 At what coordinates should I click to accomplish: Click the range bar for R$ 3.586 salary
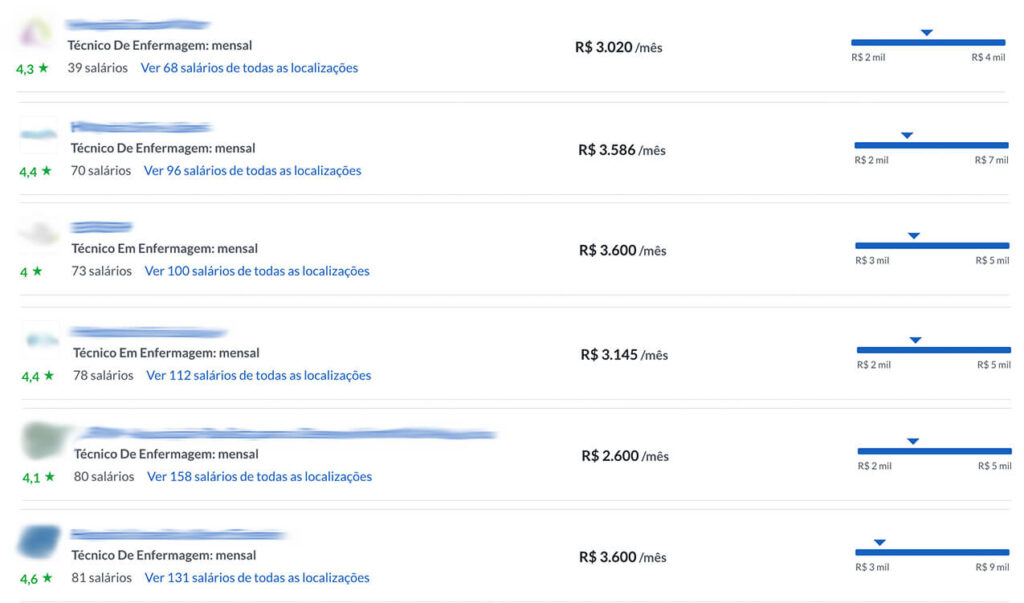pyautogui.click(x=931, y=145)
